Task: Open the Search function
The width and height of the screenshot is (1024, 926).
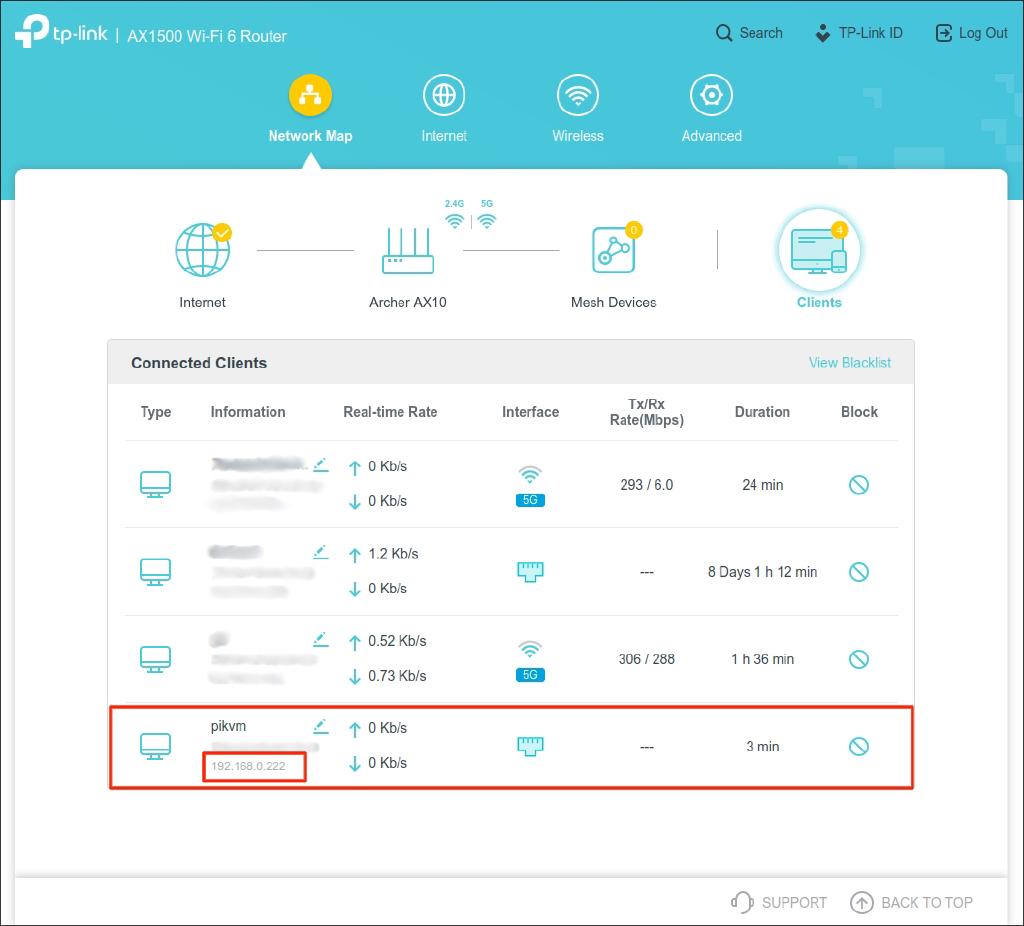Action: tap(749, 33)
